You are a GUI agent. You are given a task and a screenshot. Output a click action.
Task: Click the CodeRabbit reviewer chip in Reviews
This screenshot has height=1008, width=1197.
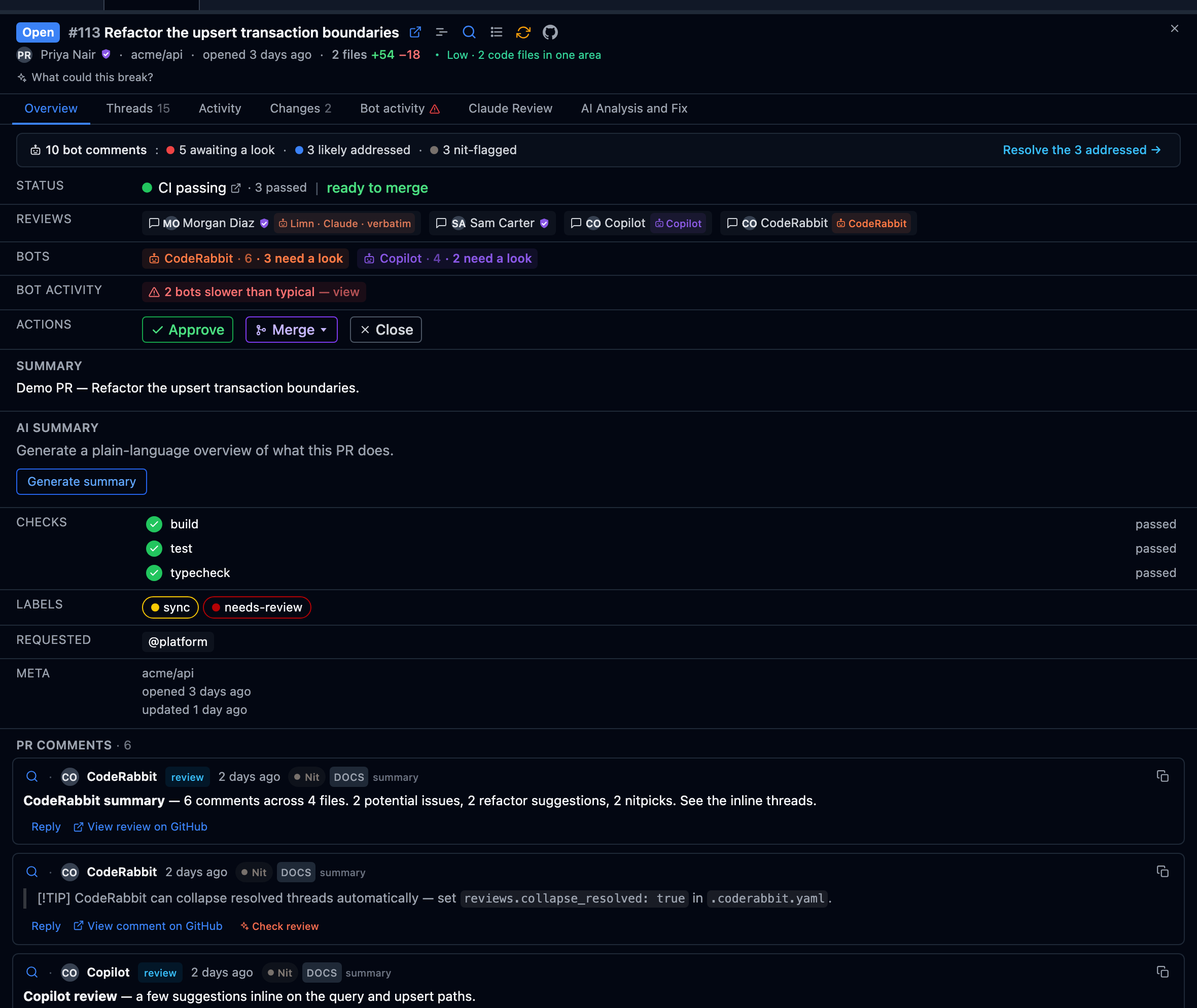(x=818, y=224)
